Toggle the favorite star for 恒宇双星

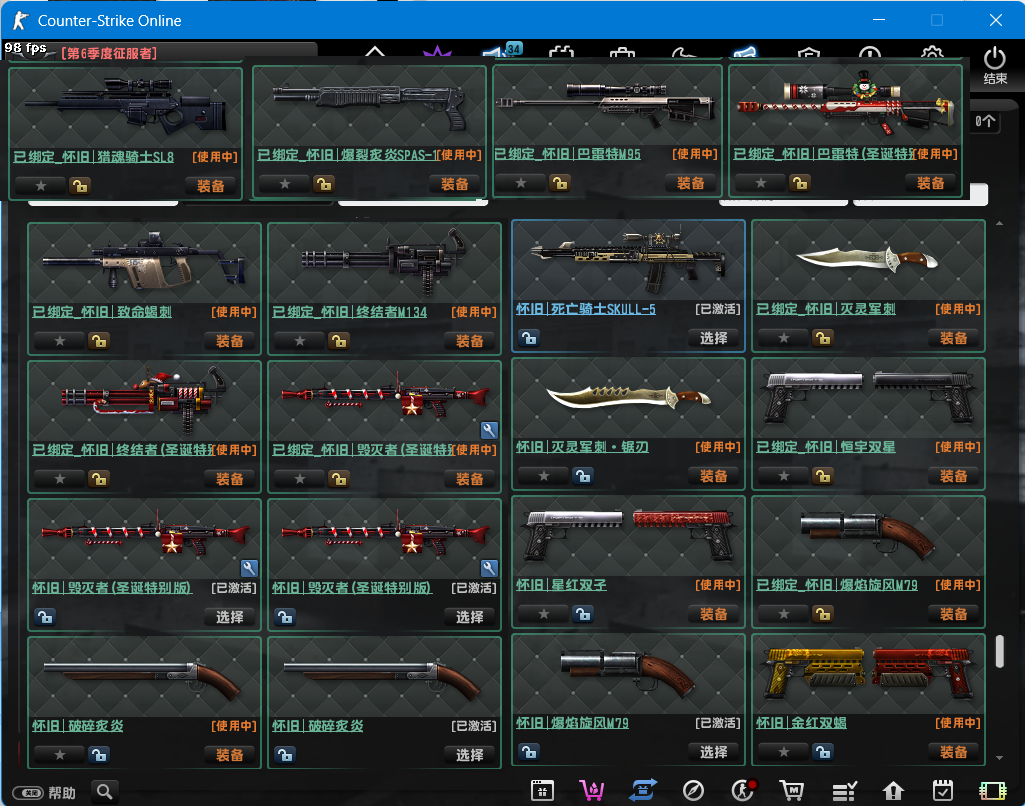pyautogui.click(x=783, y=476)
